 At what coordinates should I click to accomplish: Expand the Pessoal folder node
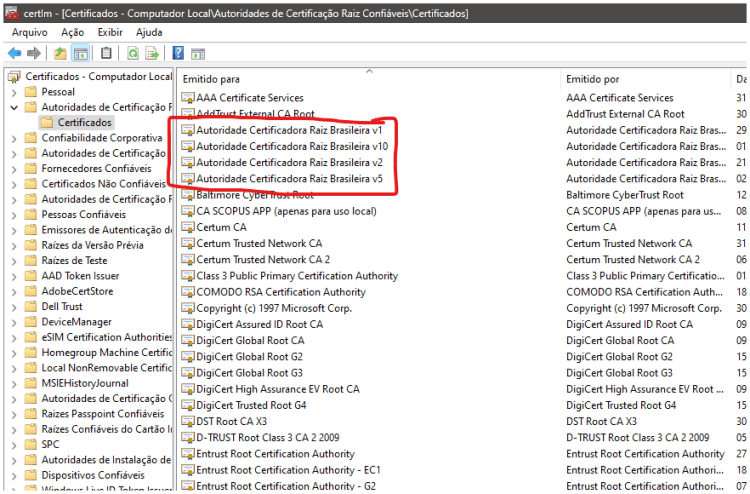[13, 92]
